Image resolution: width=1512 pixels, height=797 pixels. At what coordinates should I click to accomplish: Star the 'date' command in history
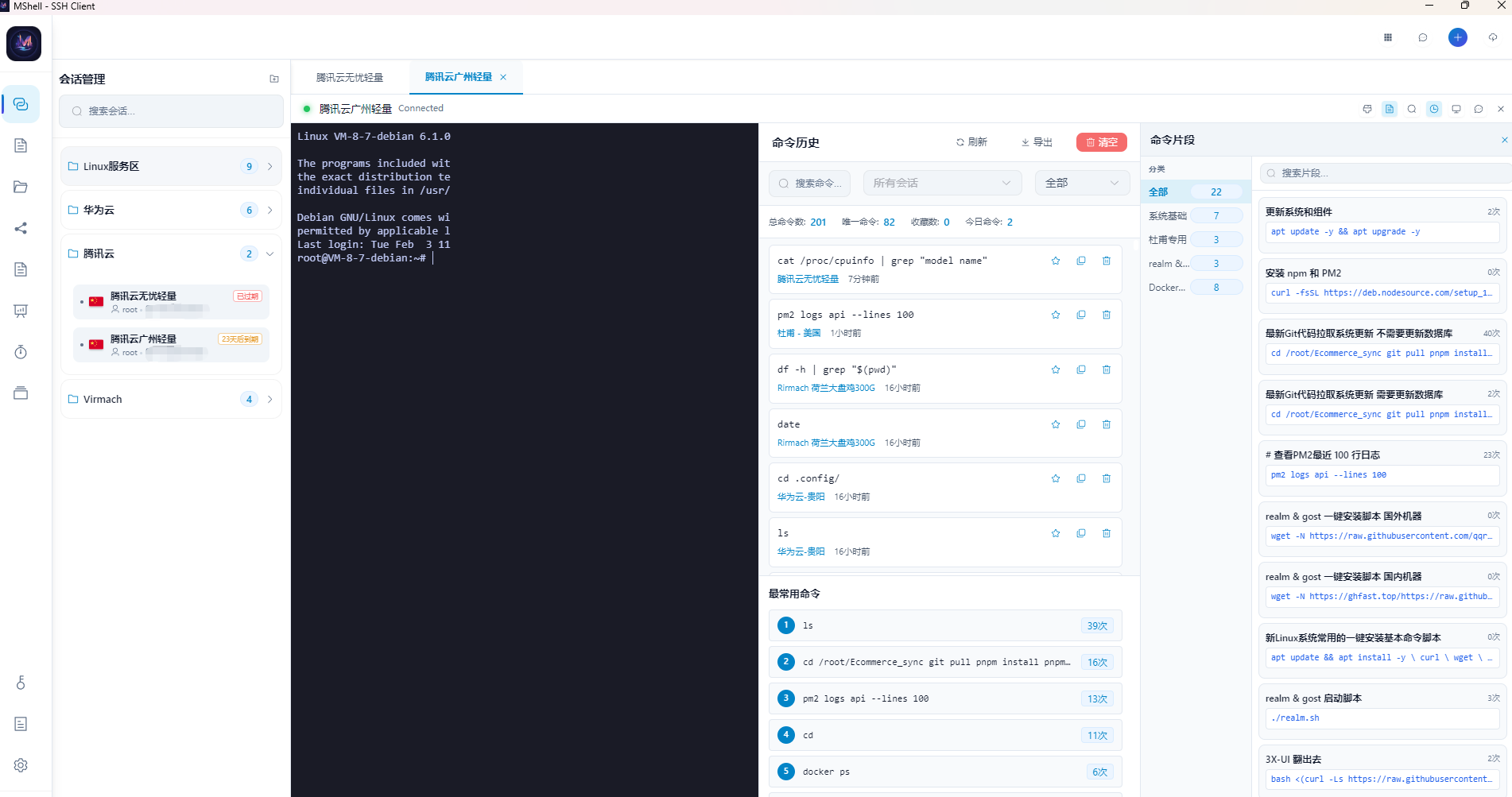[x=1055, y=424]
